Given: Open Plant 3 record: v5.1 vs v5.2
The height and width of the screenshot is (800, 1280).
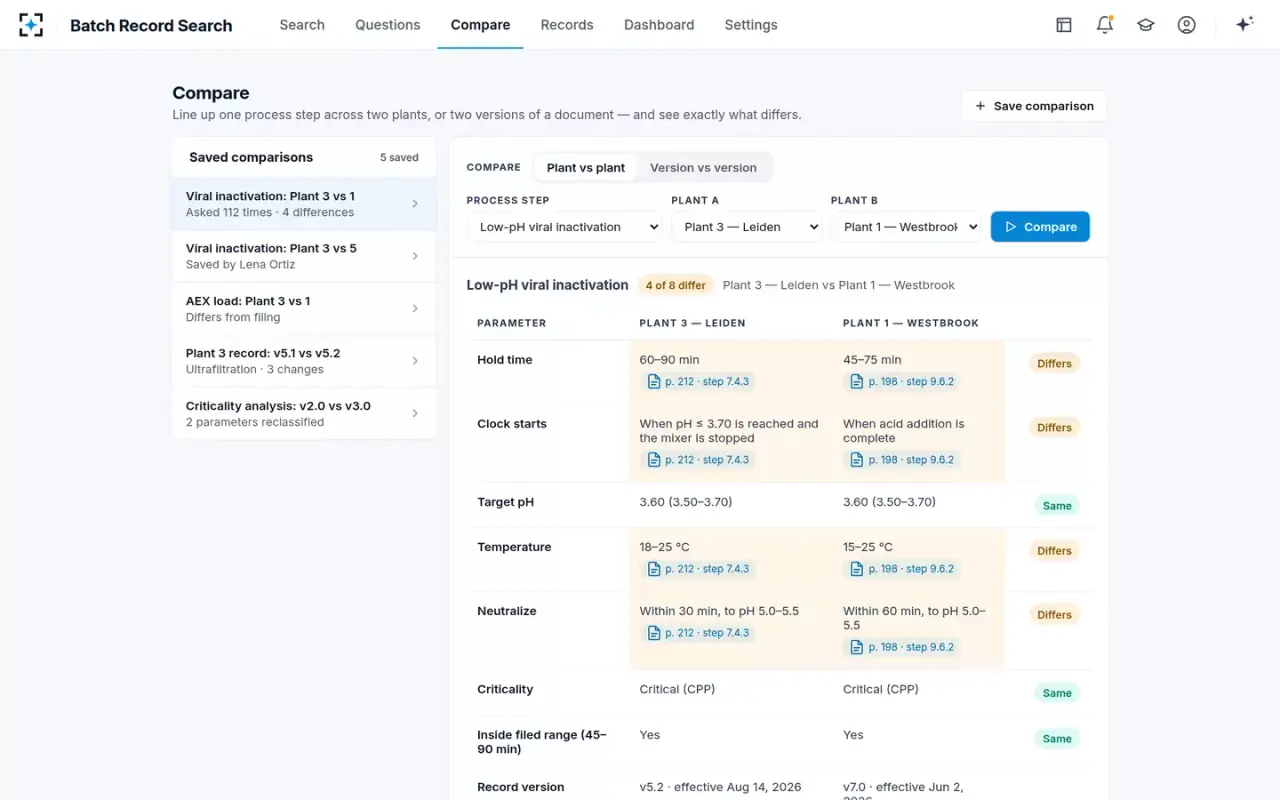Looking at the screenshot, I should 304,361.
